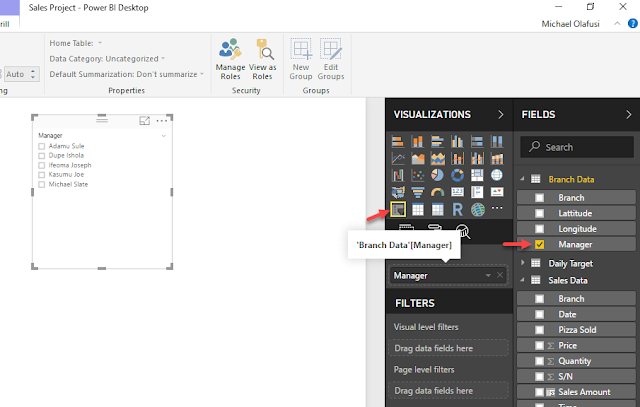Select the Gauge visual
This screenshot has width=640, height=407.
437,192
